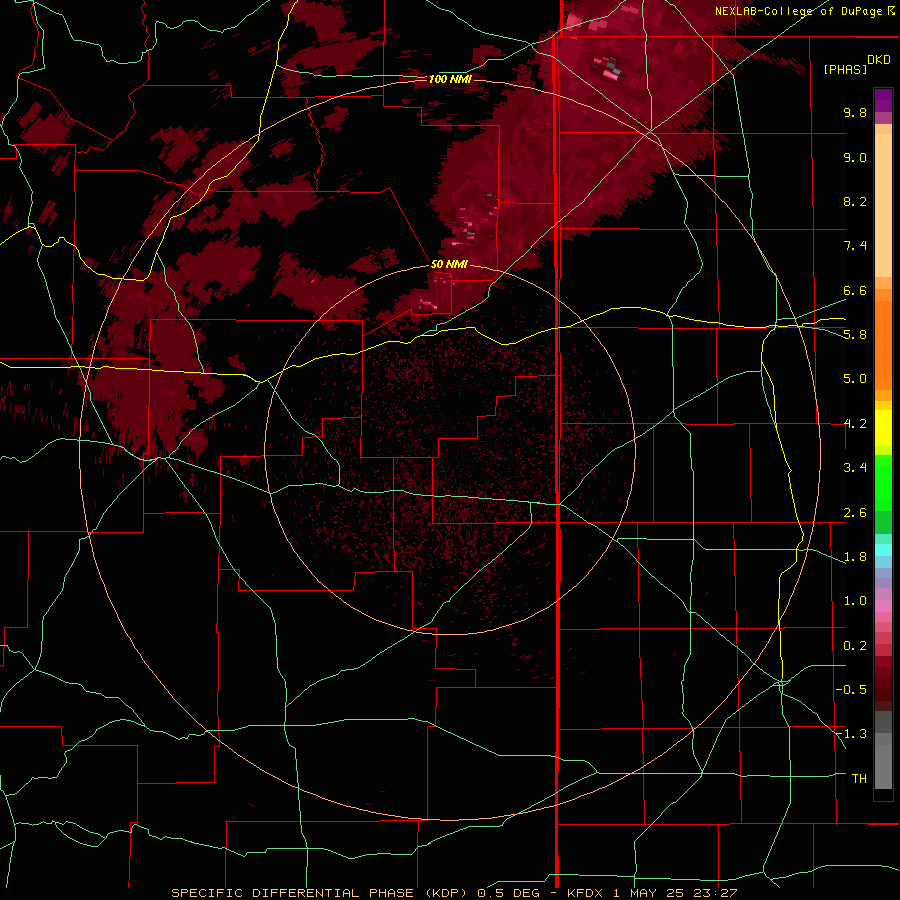Select the 1.8 scale label
Viewport: 900px width, 900px height.
tap(855, 557)
